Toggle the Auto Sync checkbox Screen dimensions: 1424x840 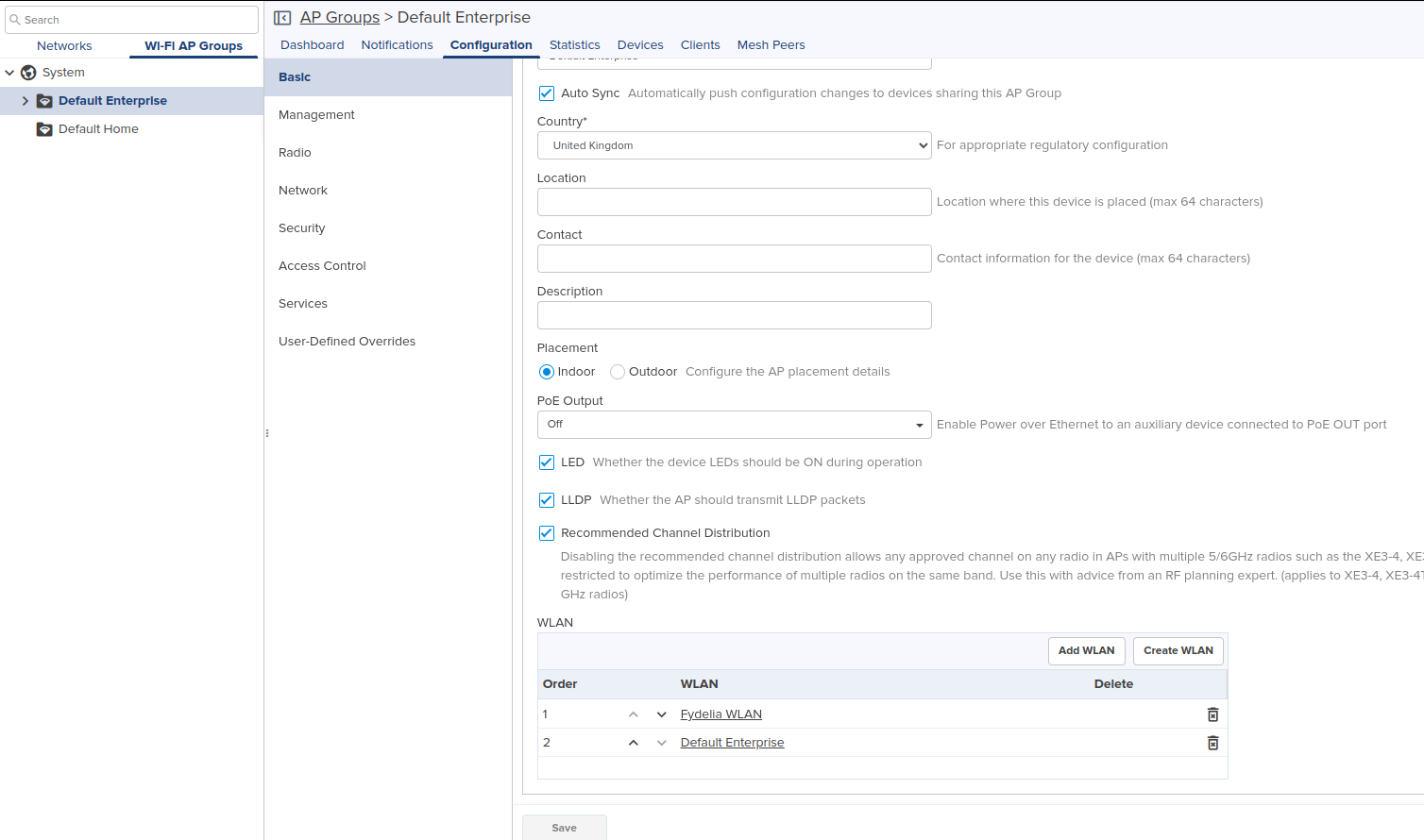[x=546, y=93]
